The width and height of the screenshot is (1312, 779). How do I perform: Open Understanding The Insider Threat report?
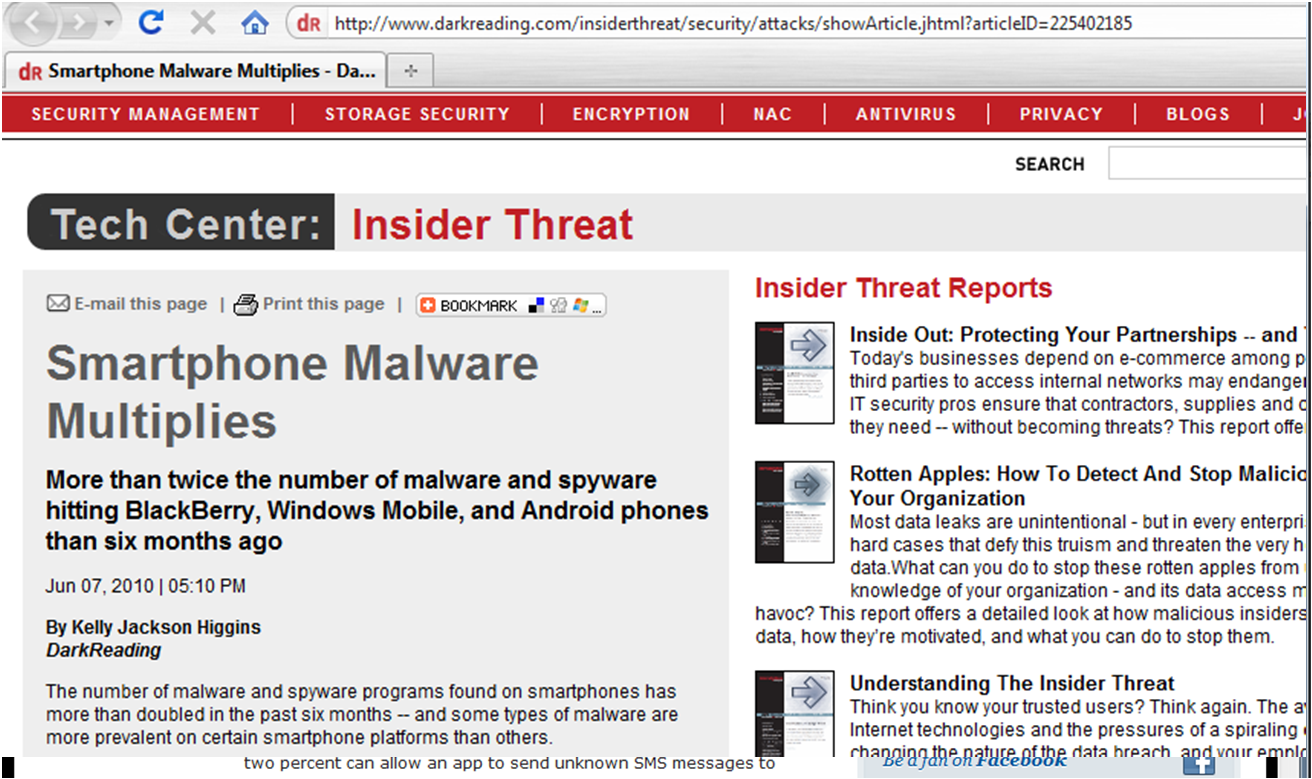[x=1012, y=684]
